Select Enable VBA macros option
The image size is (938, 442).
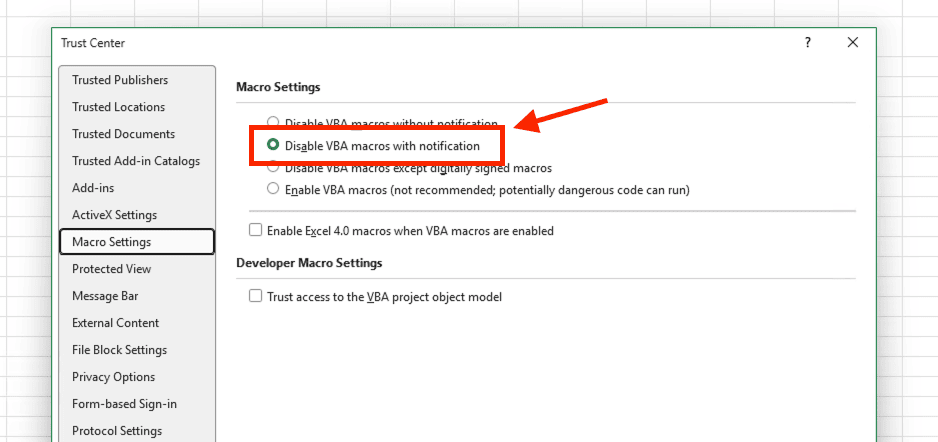tap(273, 189)
